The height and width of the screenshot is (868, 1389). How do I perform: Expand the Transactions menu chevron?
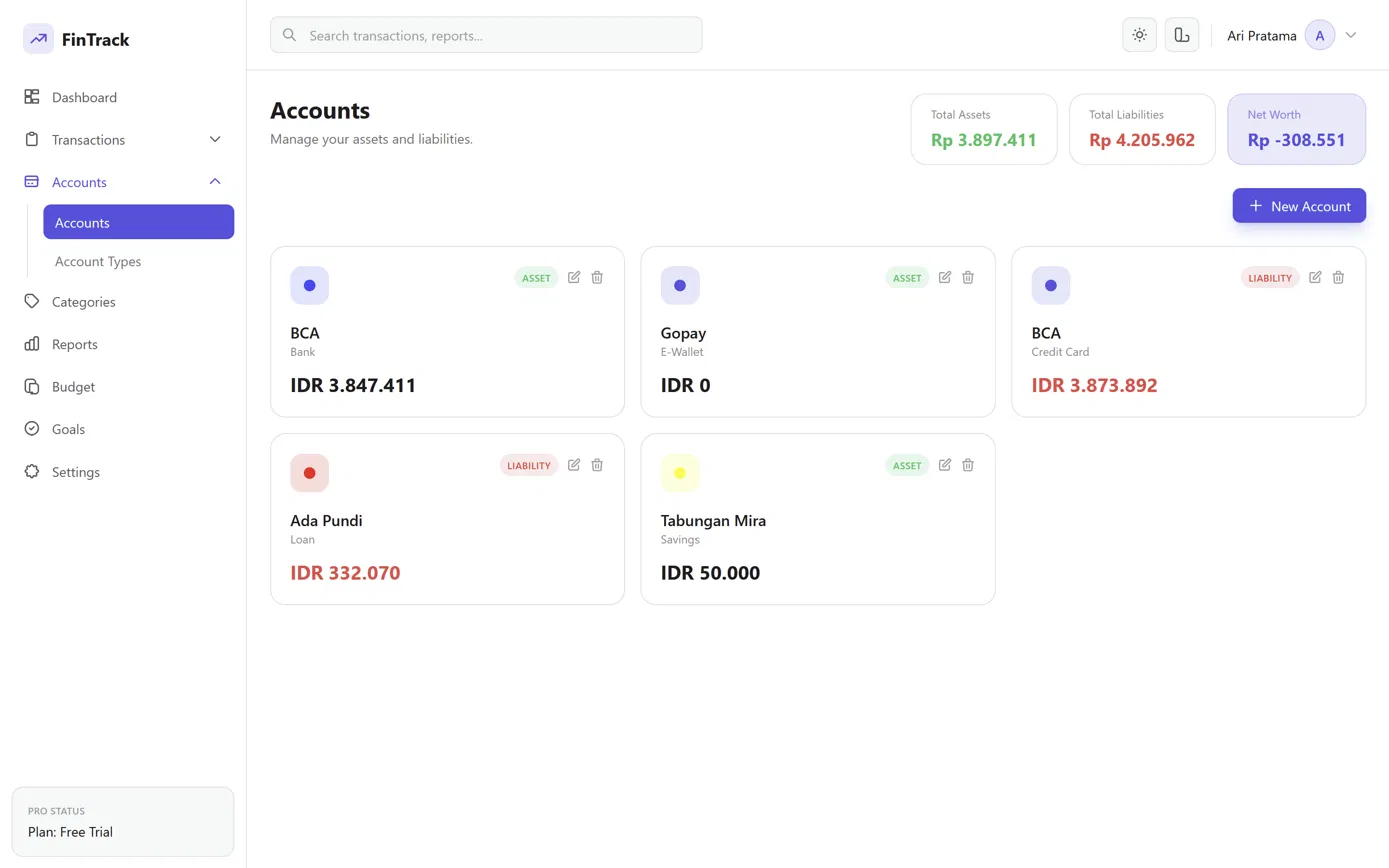click(x=215, y=140)
